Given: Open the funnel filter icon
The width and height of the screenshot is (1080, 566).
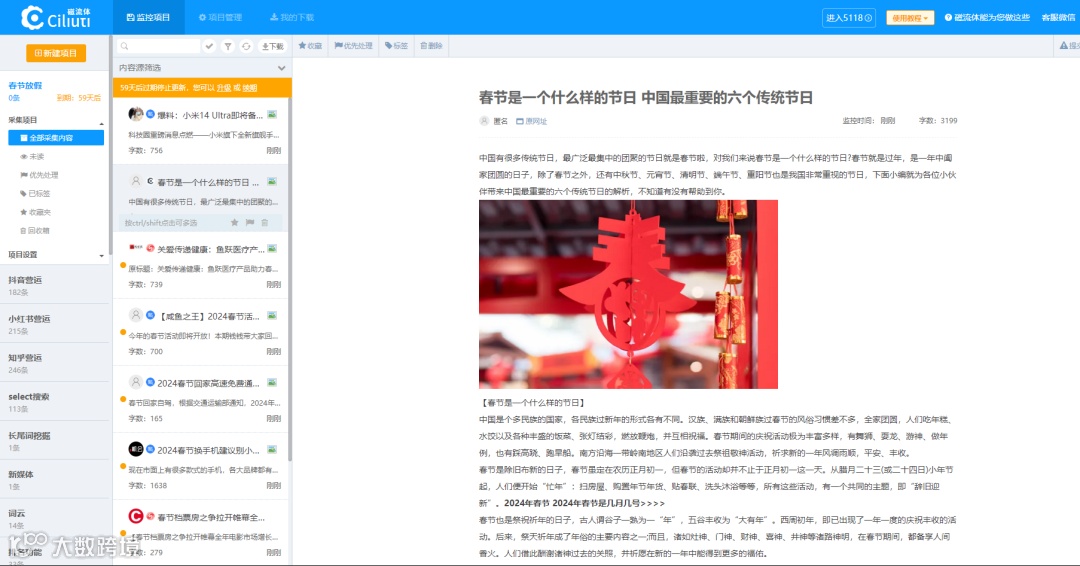Looking at the screenshot, I should (x=228, y=46).
